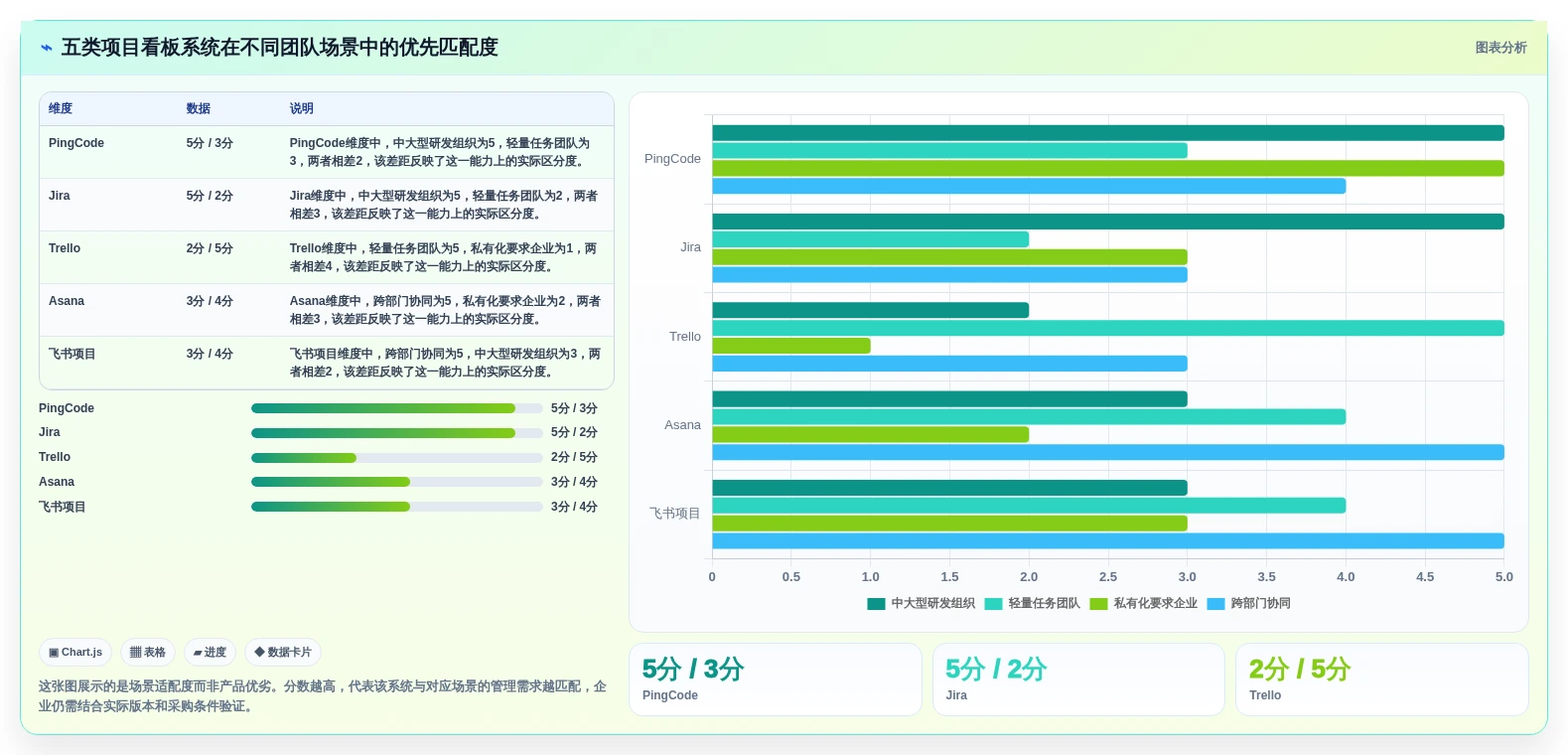This screenshot has height=755, width=1568.
Task: Click the Jira data card
Action: coord(1078,679)
